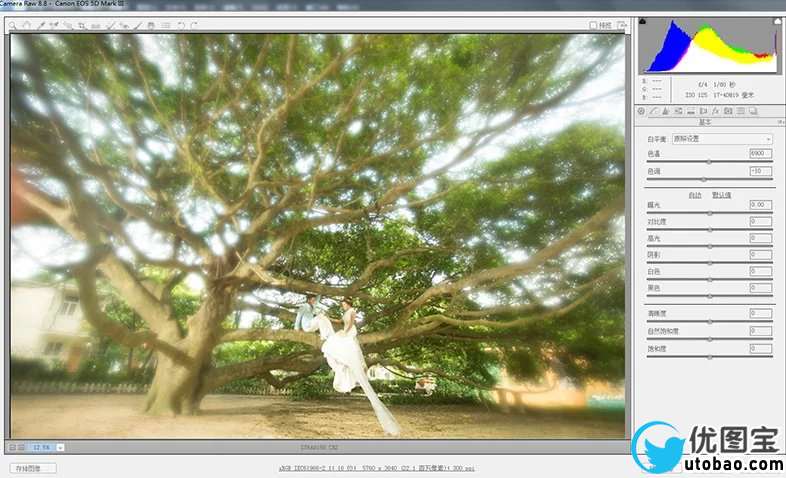The image size is (786, 478).
Task: Activate the Crop tool
Action: 82,25
